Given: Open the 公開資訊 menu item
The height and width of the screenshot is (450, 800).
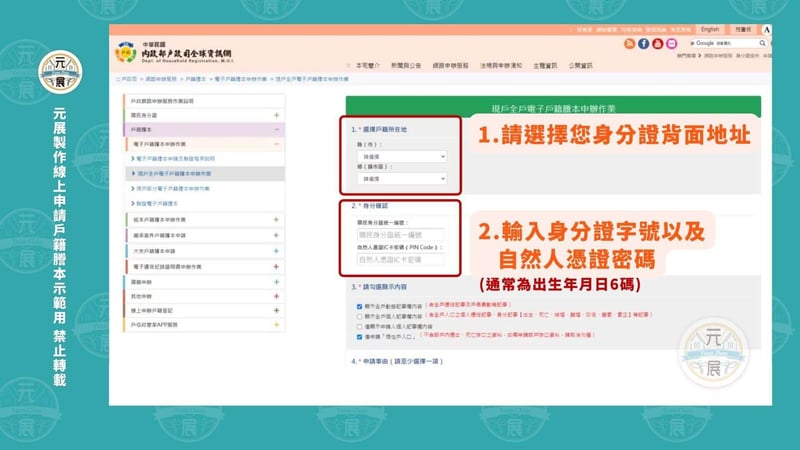Looking at the screenshot, I should (581, 66).
